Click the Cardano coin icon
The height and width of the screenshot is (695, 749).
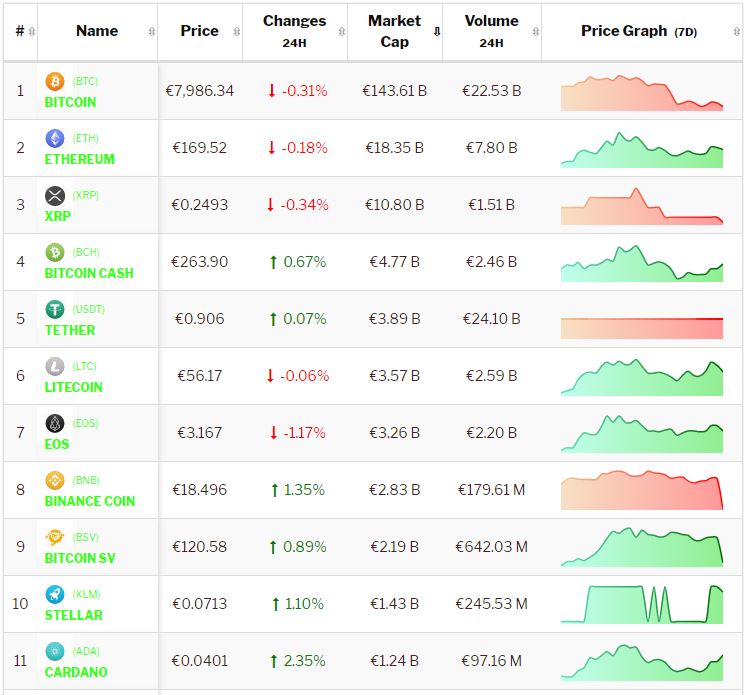pos(55,652)
